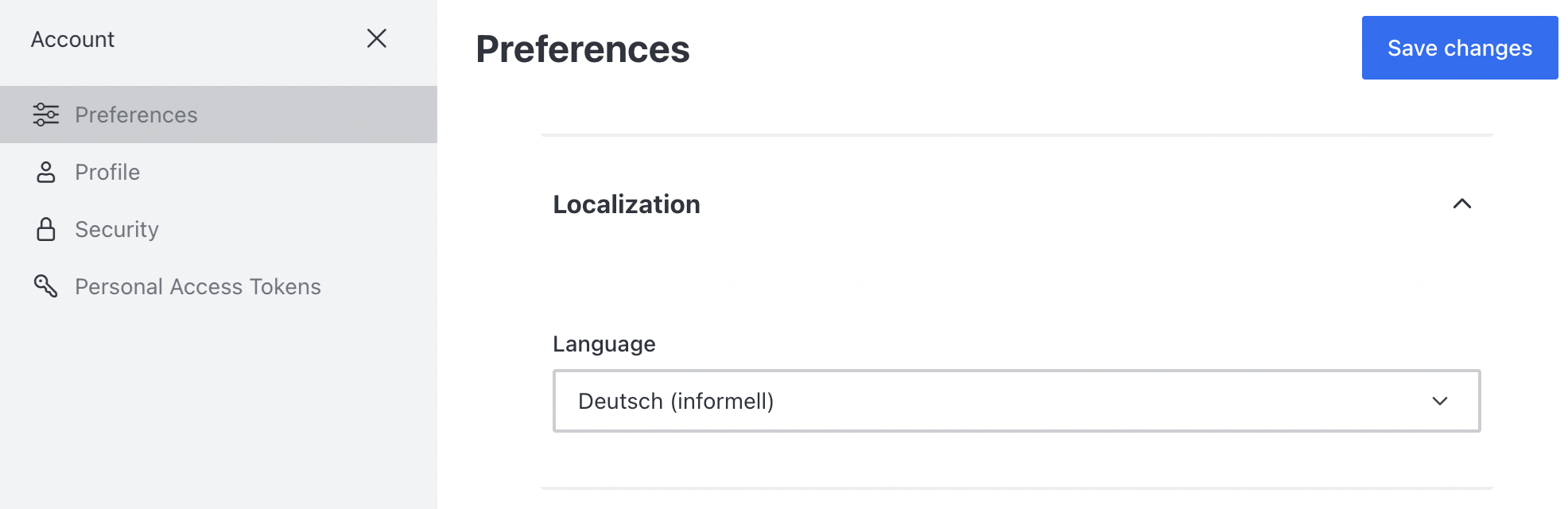Click the divider below the Language dropdown
The height and width of the screenshot is (509, 1568).
coord(1017,488)
